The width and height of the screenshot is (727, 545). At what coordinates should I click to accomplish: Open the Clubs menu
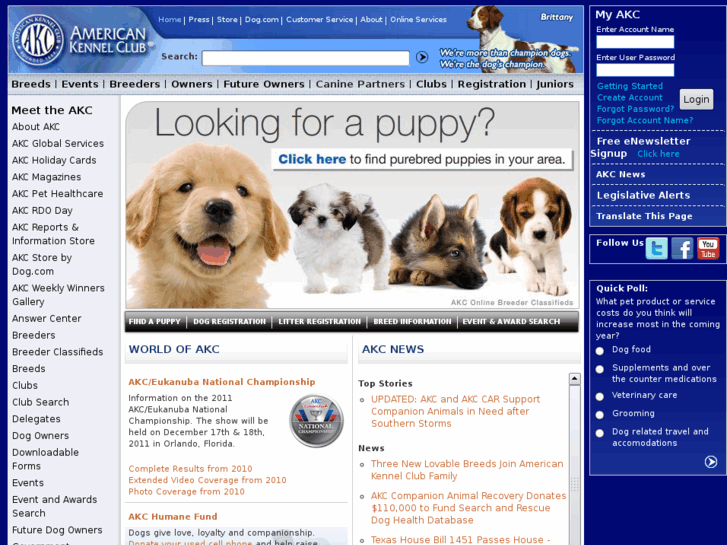click(431, 84)
